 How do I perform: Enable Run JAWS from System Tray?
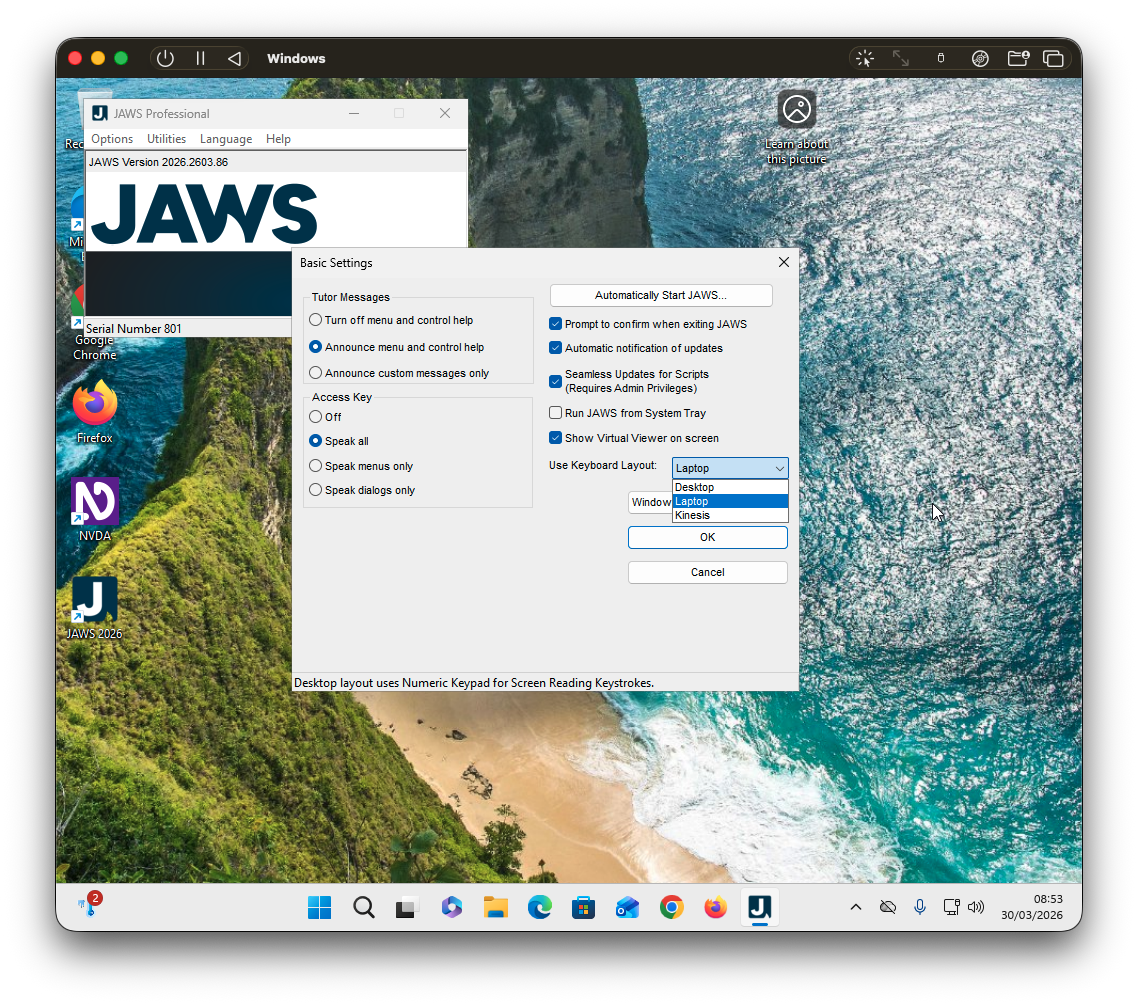[556, 413]
